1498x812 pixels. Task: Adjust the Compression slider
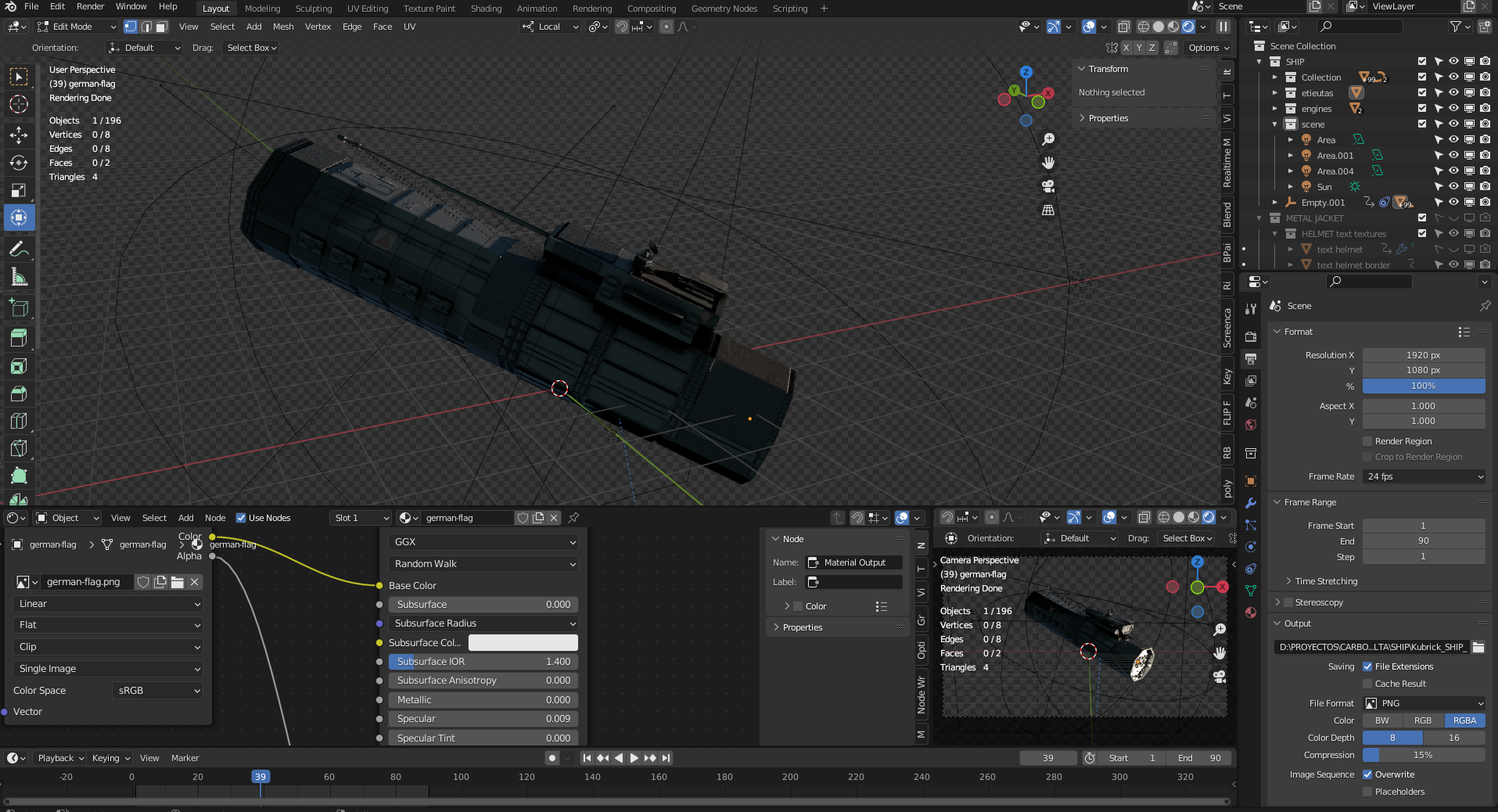[x=1423, y=755]
